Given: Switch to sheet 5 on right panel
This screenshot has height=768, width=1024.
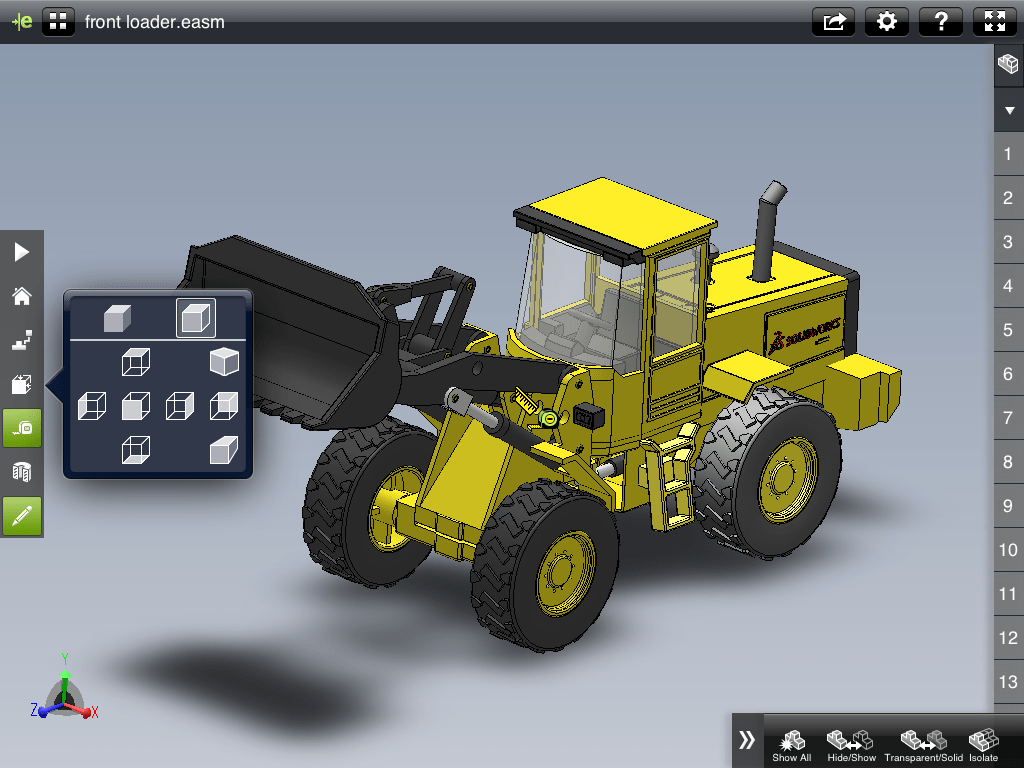Looking at the screenshot, I should (x=1007, y=330).
